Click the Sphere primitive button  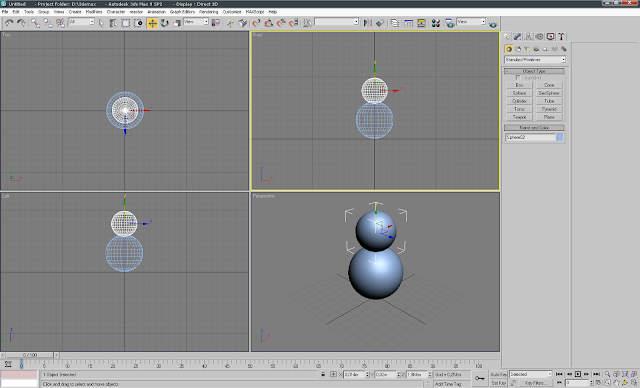point(519,93)
